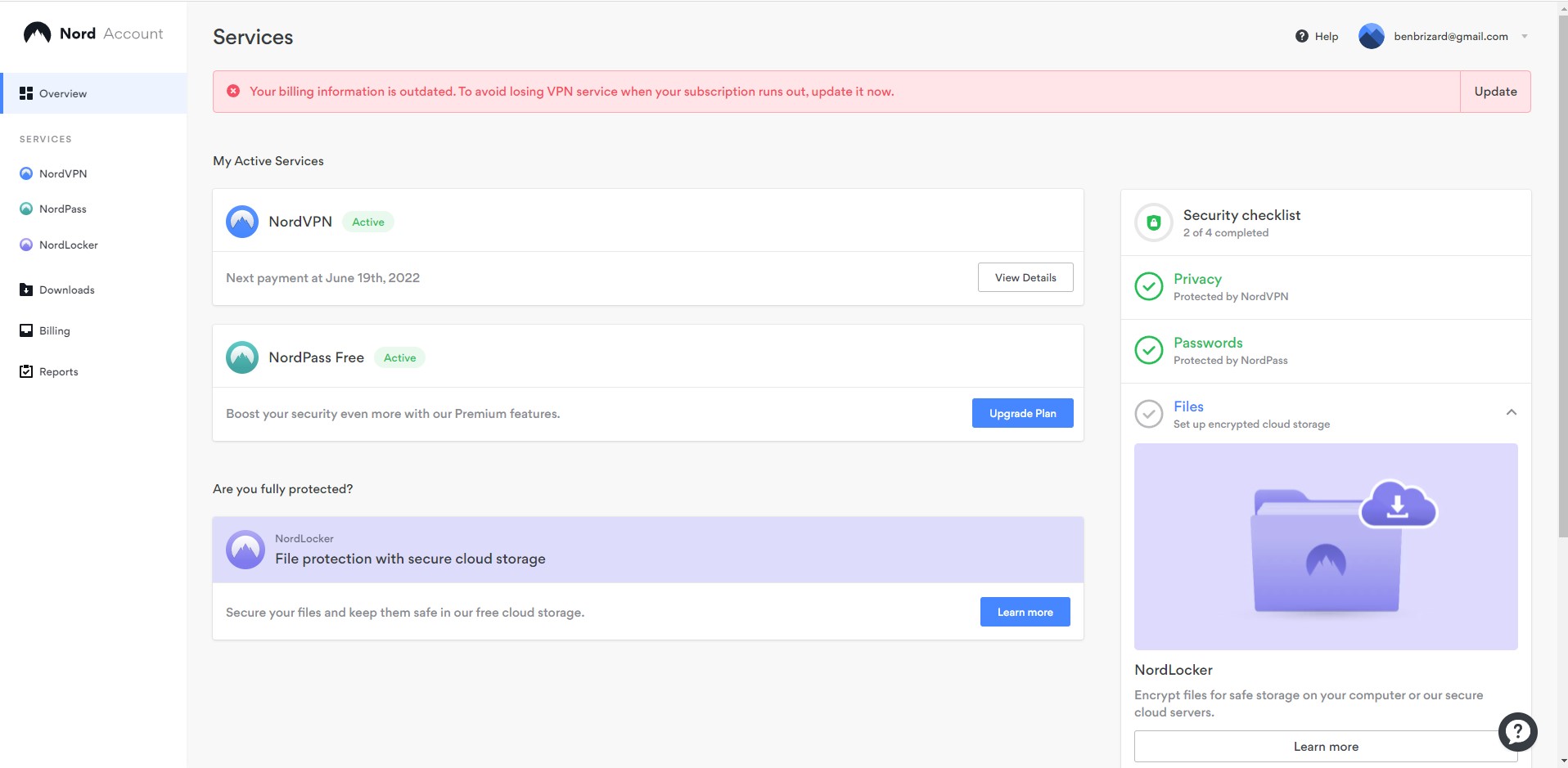Image resolution: width=1568 pixels, height=768 pixels.
Task: Click 'Next payment at June 19th, 2022' text
Action: click(322, 278)
